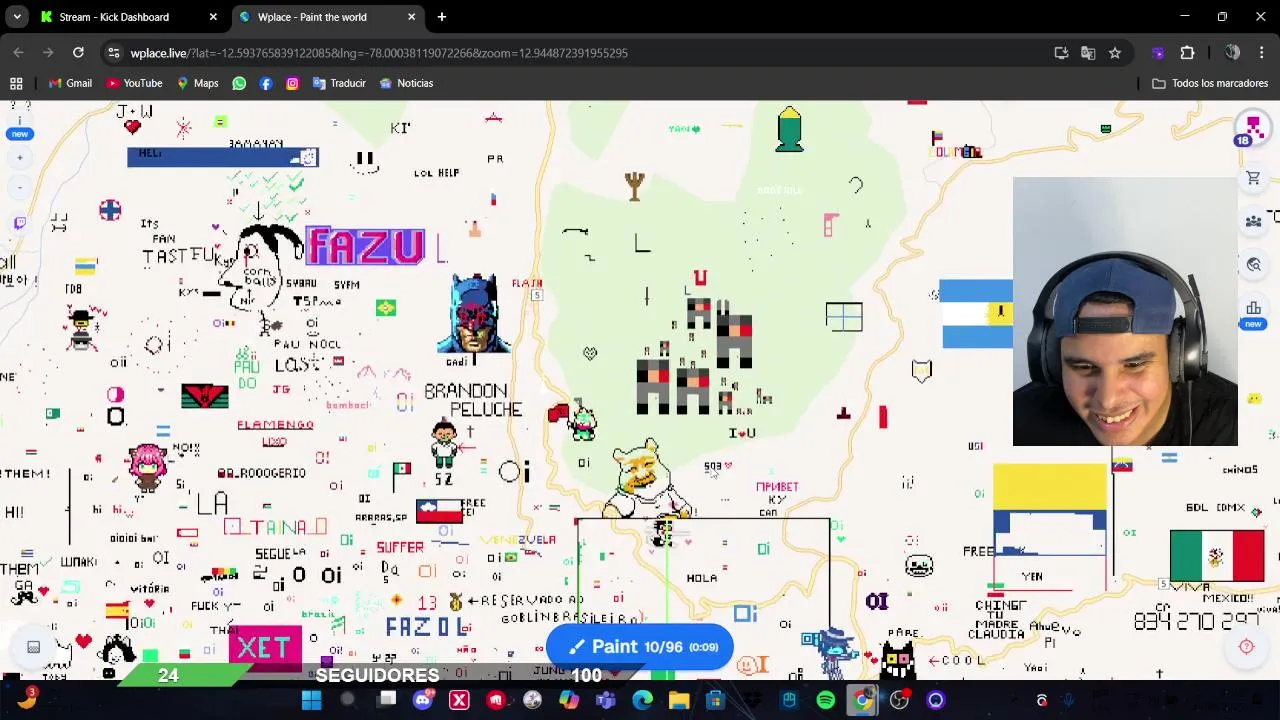Close the Wplace tab

click(x=411, y=17)
